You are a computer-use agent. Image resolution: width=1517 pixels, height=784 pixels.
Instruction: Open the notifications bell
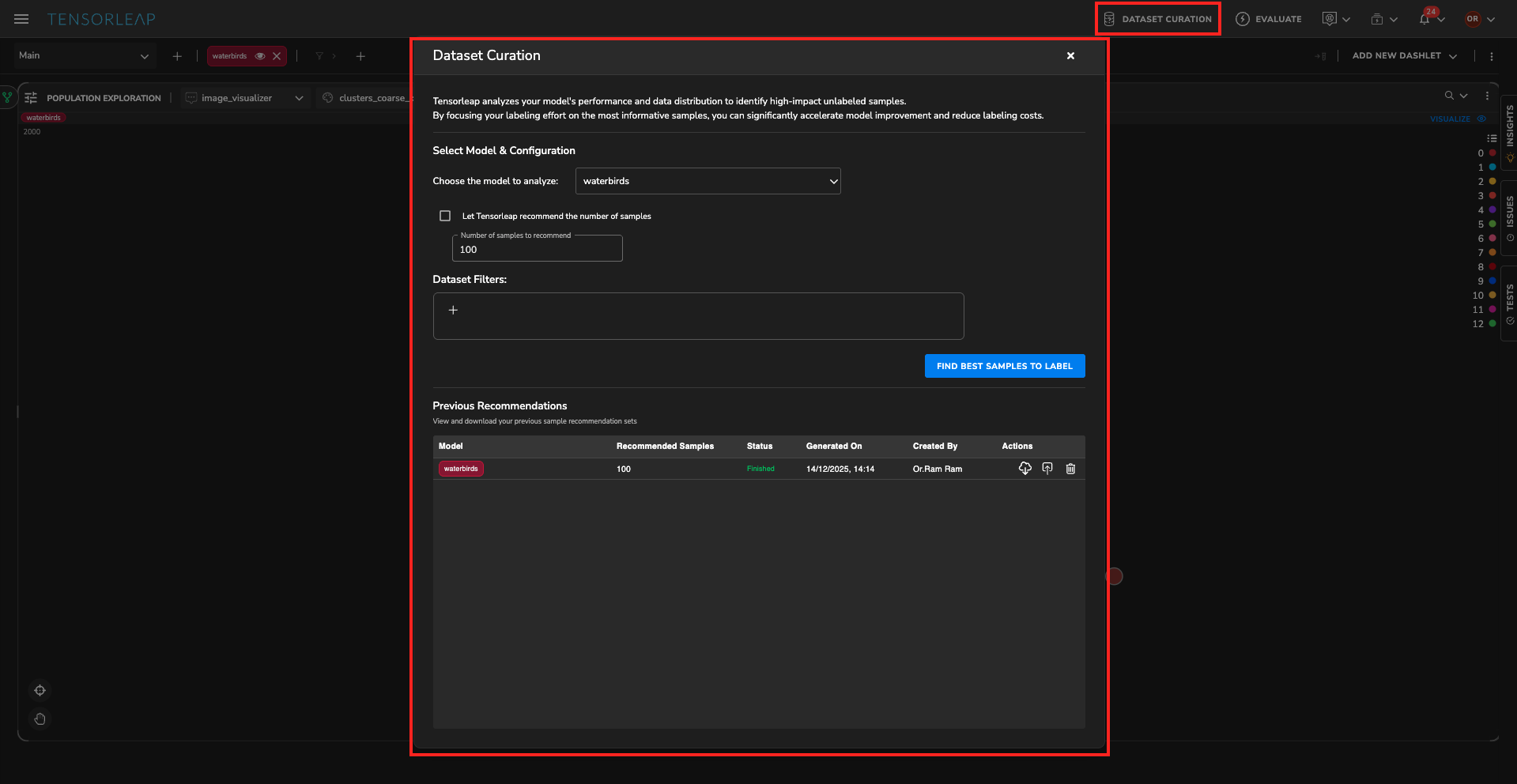point(1425,19)
